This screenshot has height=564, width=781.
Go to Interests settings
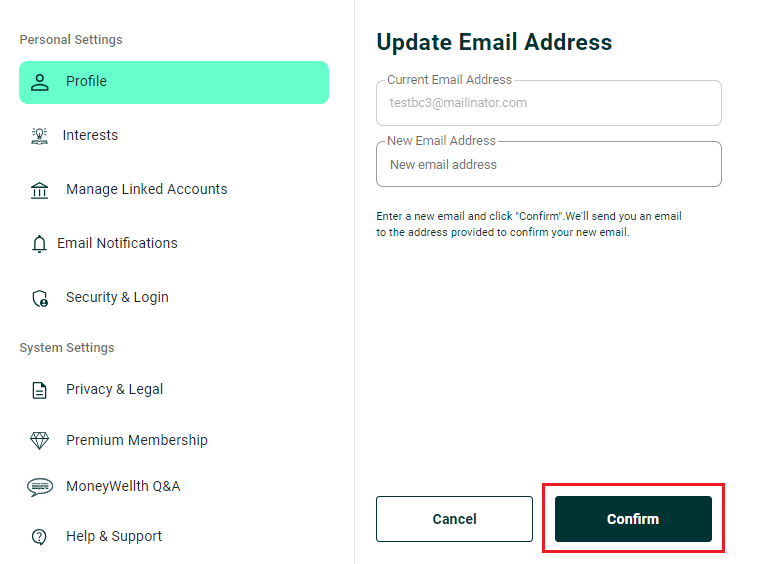90,136
